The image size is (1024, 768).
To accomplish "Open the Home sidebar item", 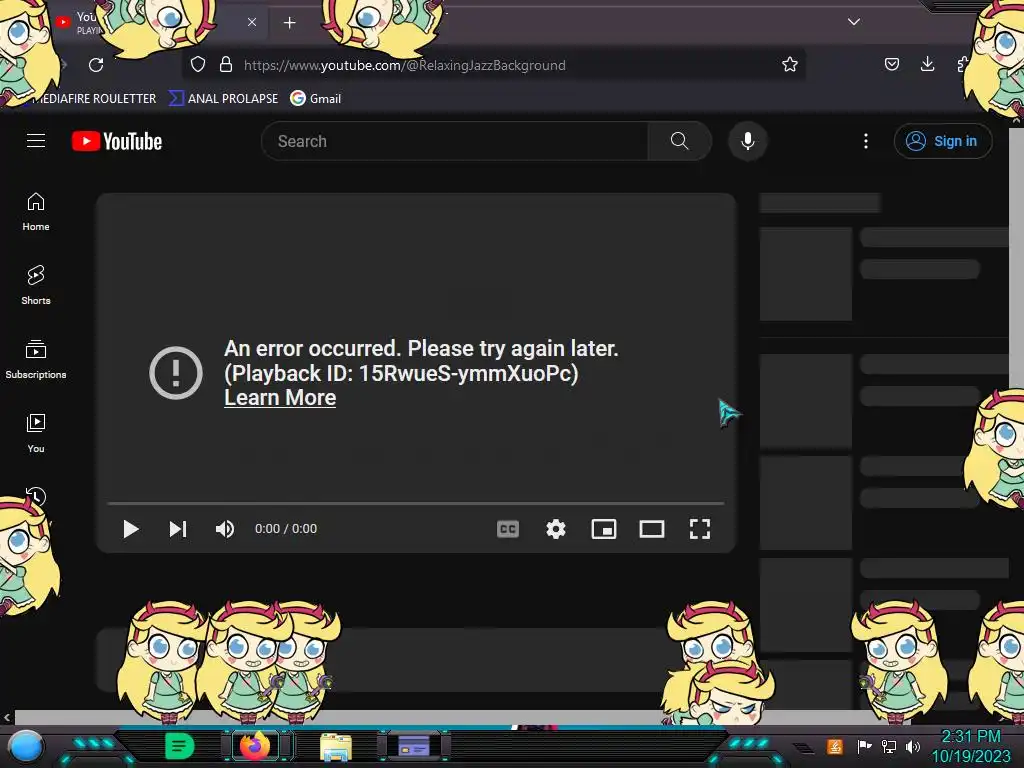I will tap(36, 212).
